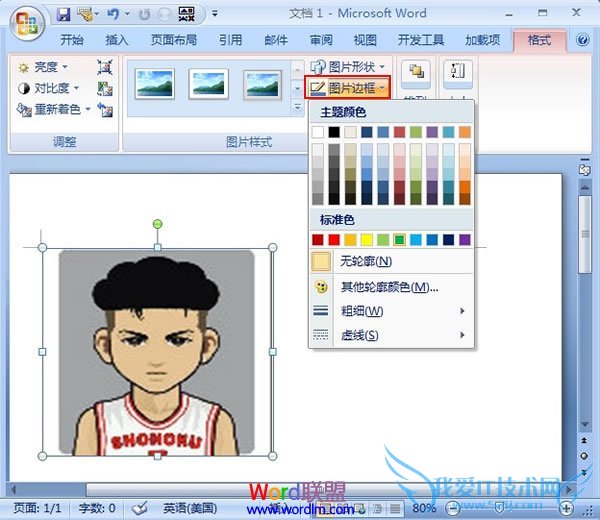600x520 pixels.
Task: Pick the green standard color swatch
Action: 400,240
